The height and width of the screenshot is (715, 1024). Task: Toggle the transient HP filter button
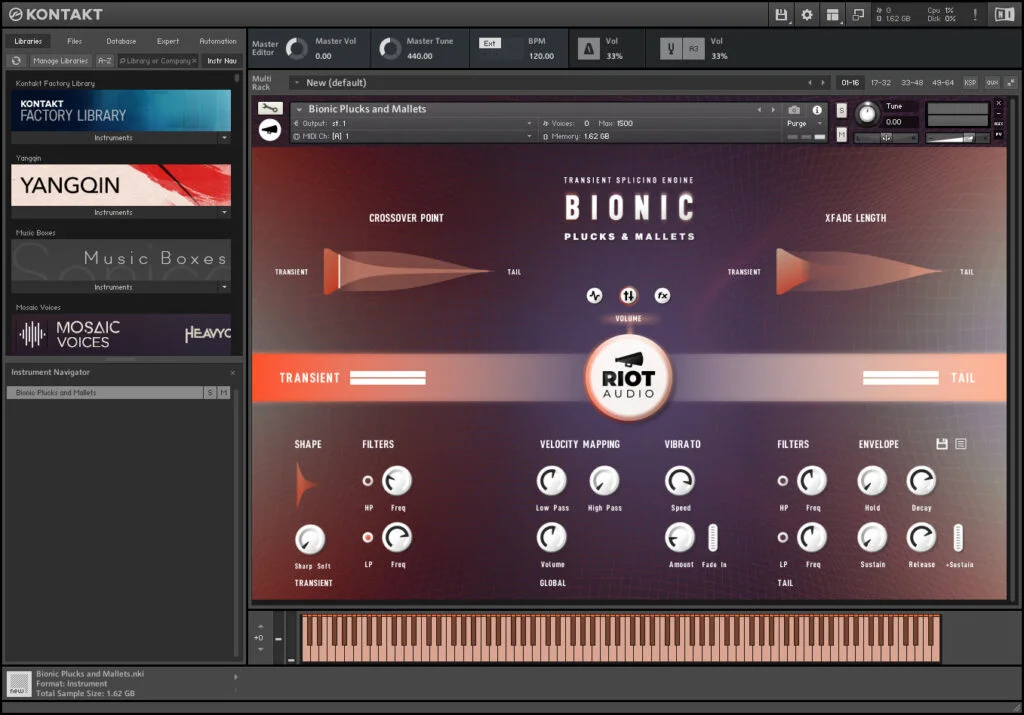(368, 481)
